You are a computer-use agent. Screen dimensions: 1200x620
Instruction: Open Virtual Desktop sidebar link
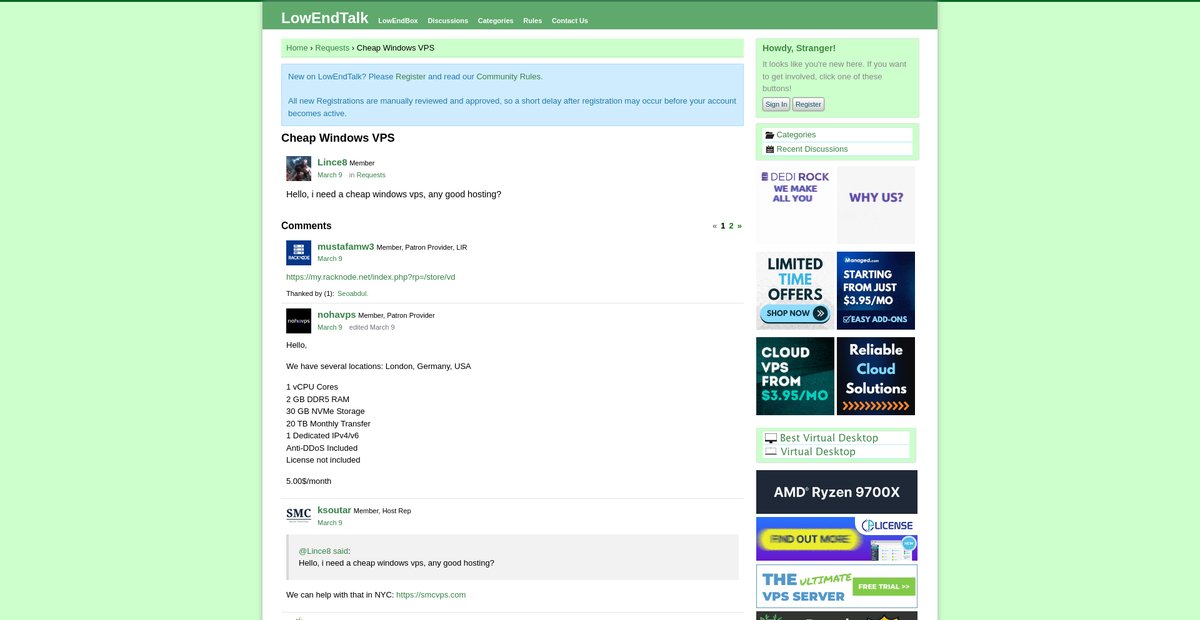(x=818, y=452)
